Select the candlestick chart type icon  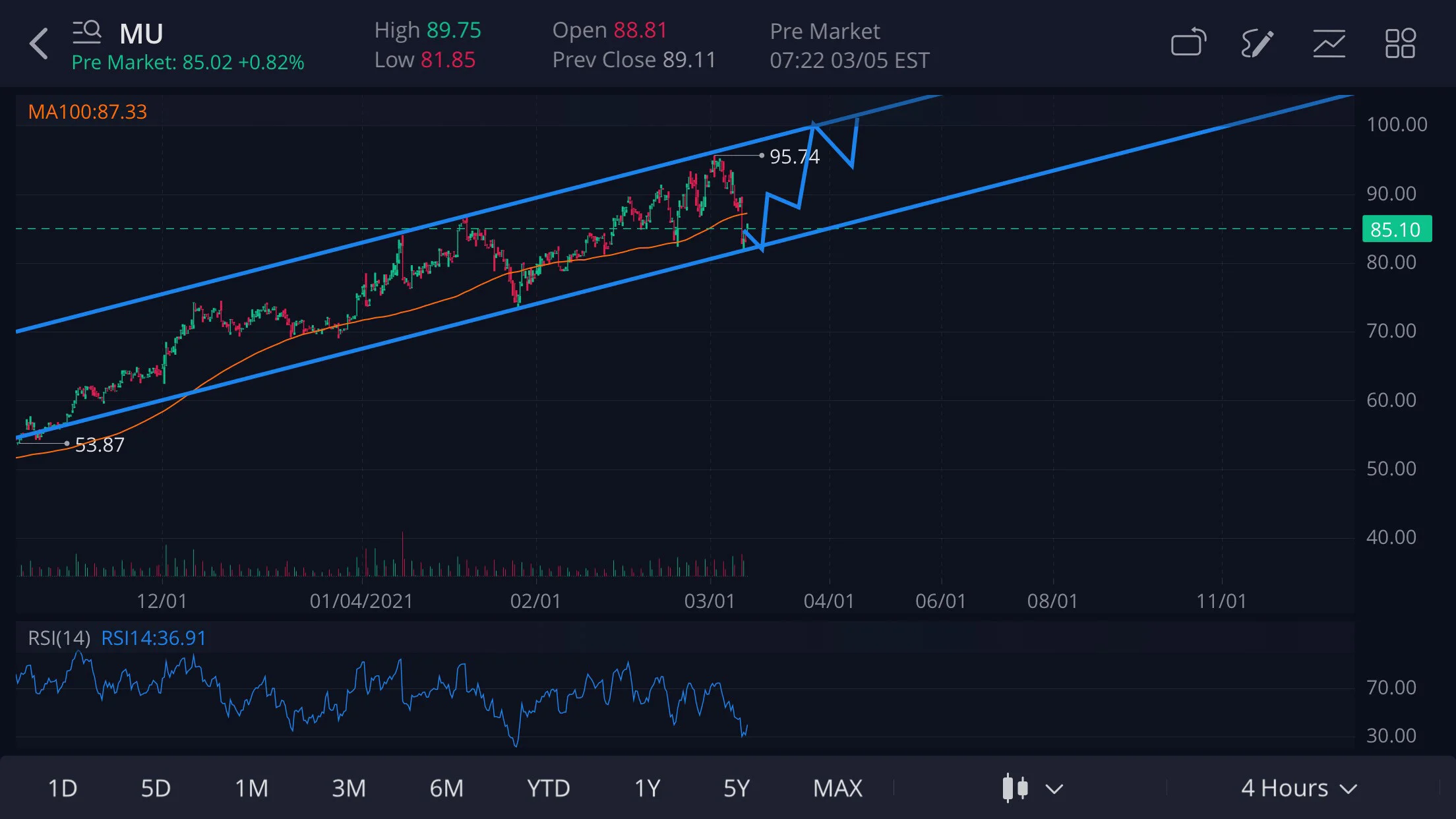pyautogui.click(x=1015, y=787)
